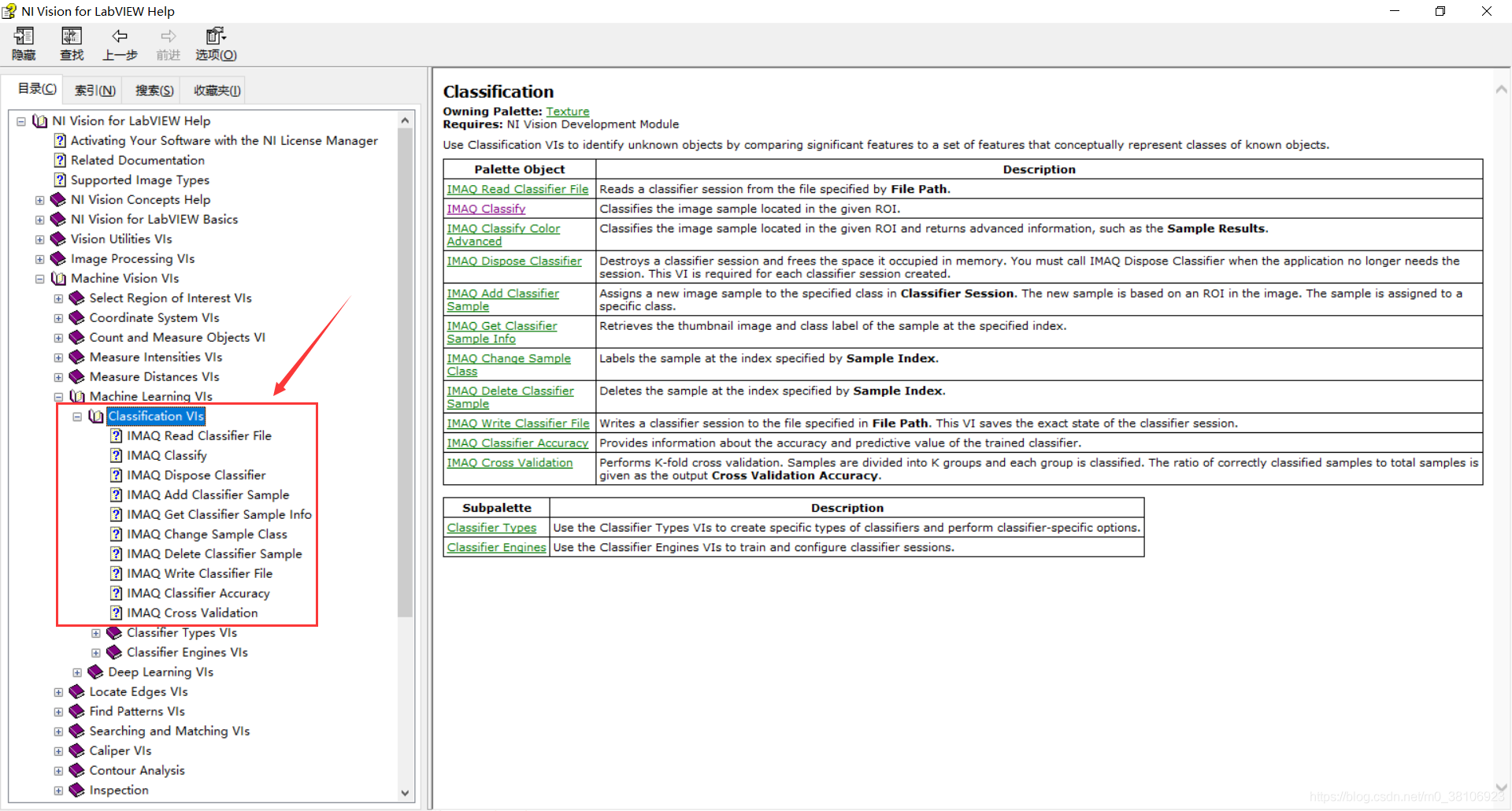Click the contents tree scroll down arrow

406,793
